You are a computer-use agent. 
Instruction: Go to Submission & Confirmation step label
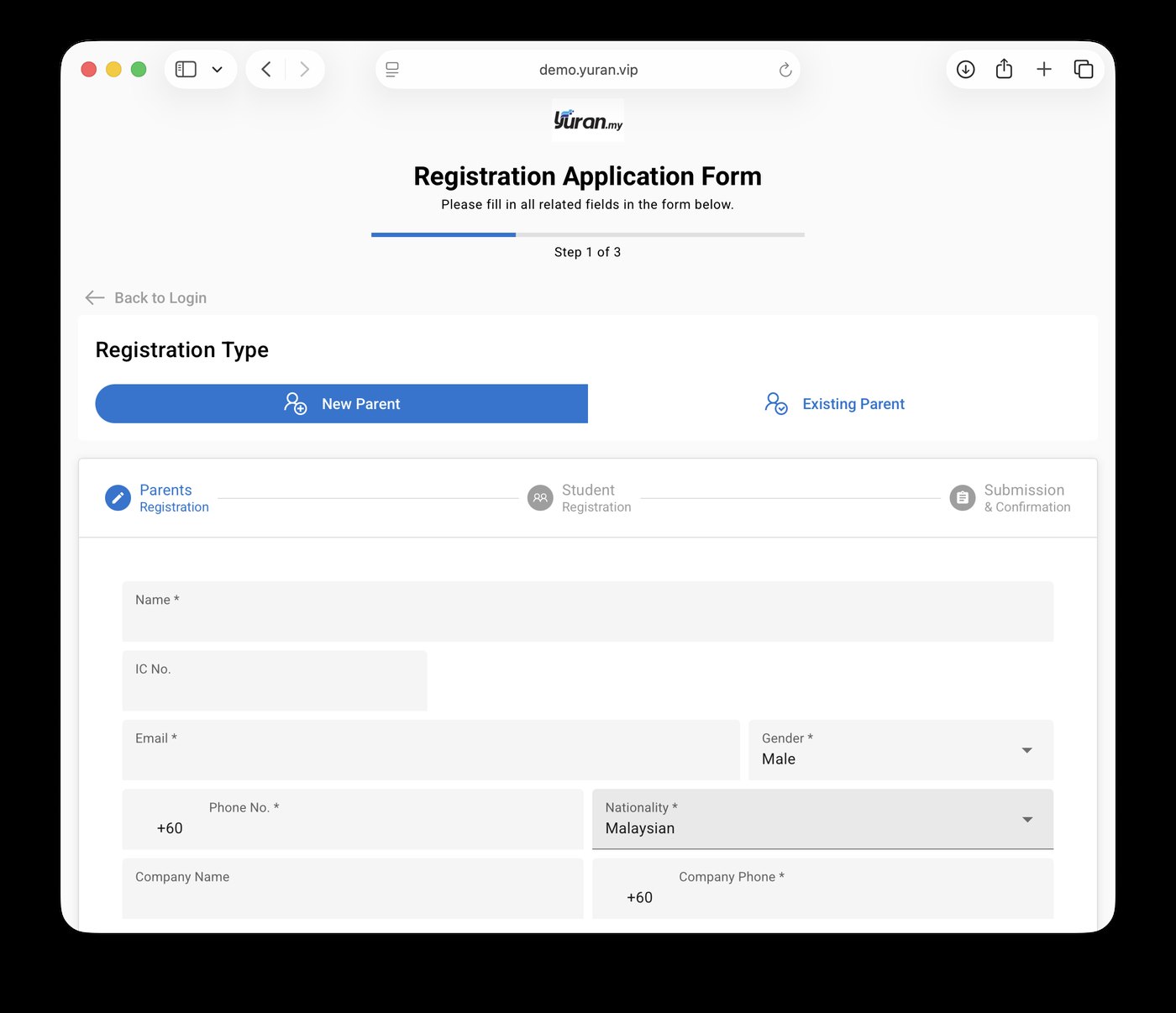1027,498
